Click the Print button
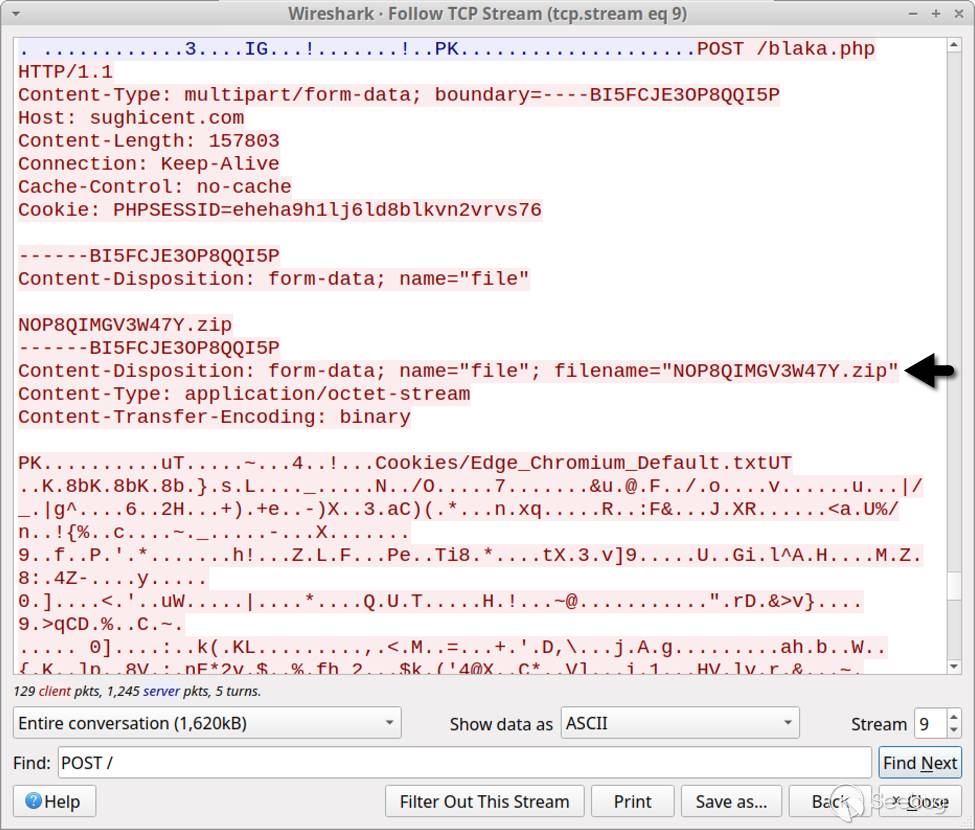This screenshot has height=830, width=975. (632, 801)
